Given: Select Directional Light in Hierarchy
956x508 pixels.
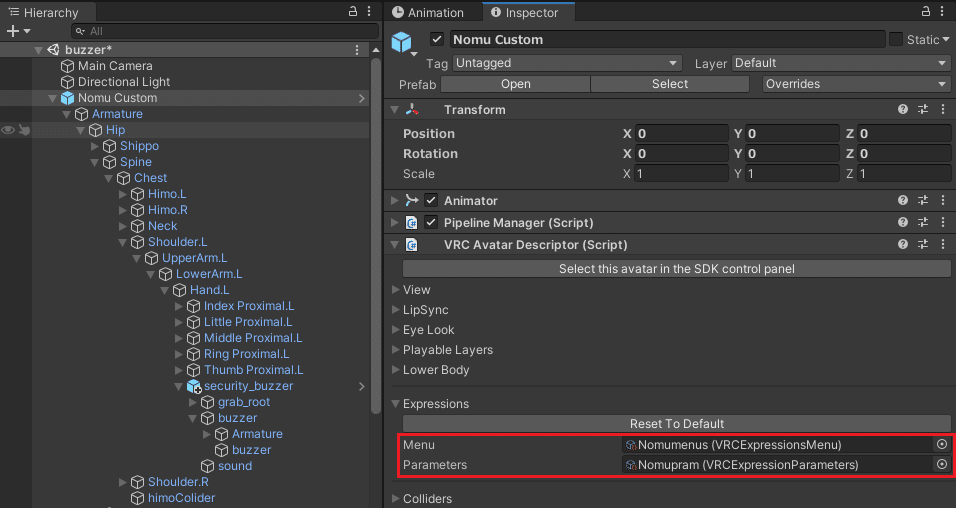Looking at the screenshot, I should click(124, 82).
